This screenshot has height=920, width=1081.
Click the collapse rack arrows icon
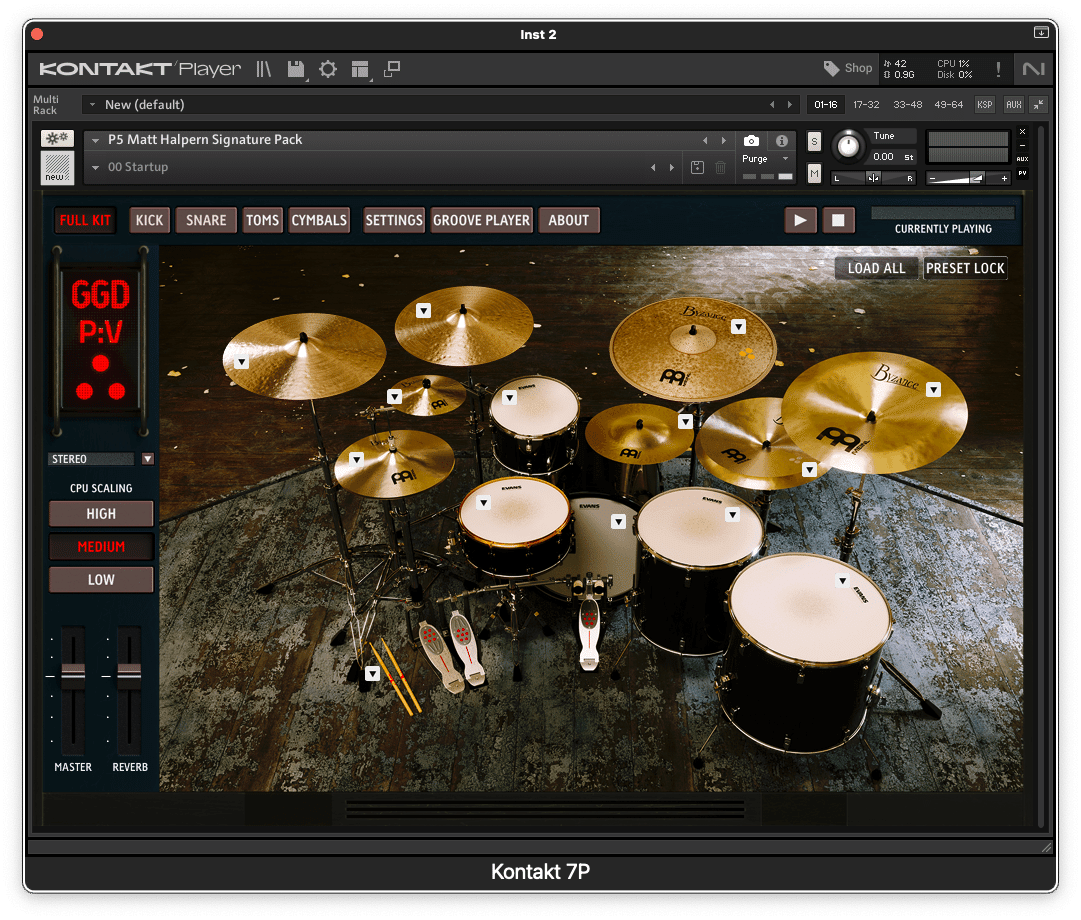coord(1038,105)
